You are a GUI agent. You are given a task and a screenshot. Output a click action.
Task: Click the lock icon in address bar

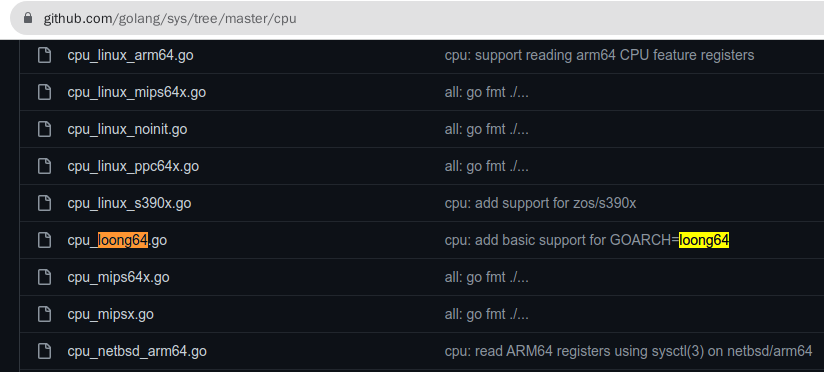coord(28,18)
